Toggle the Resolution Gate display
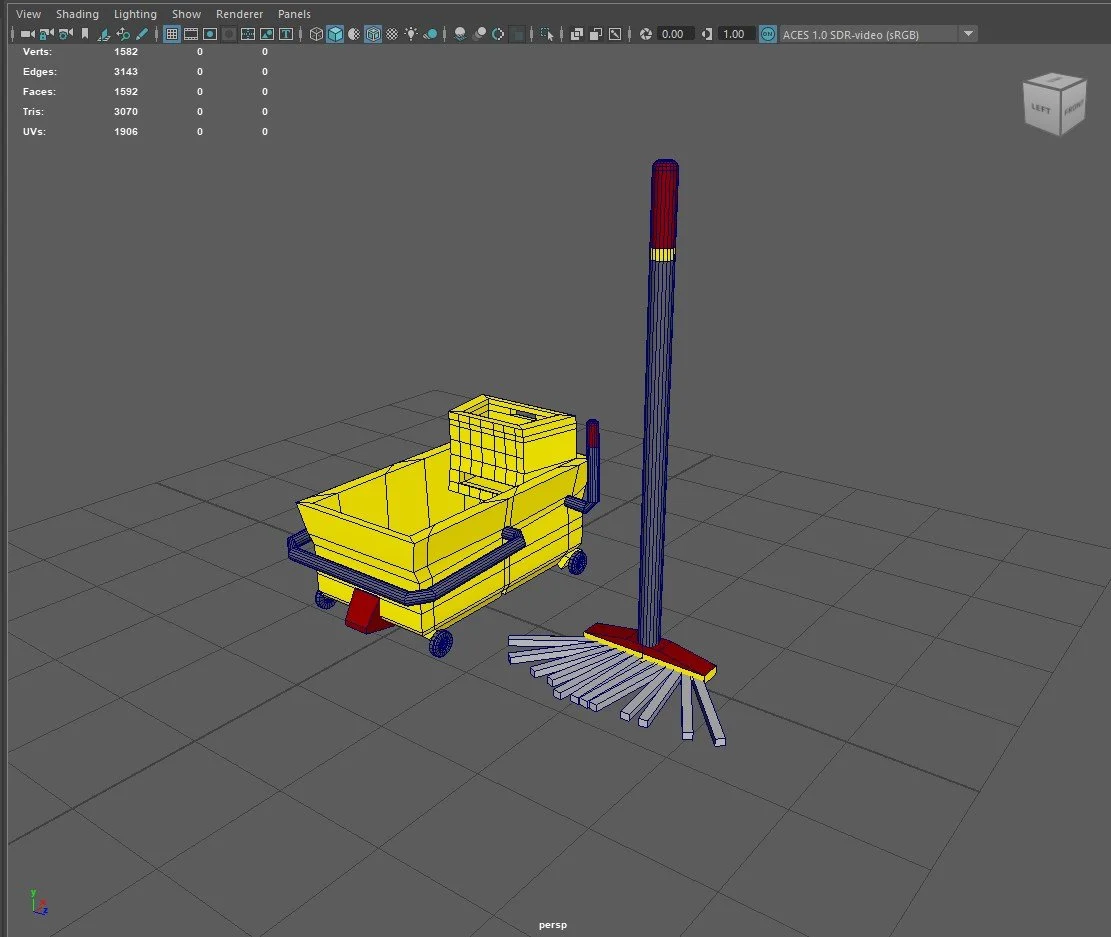Screen dimensions: 1111x937 (210, 34)
